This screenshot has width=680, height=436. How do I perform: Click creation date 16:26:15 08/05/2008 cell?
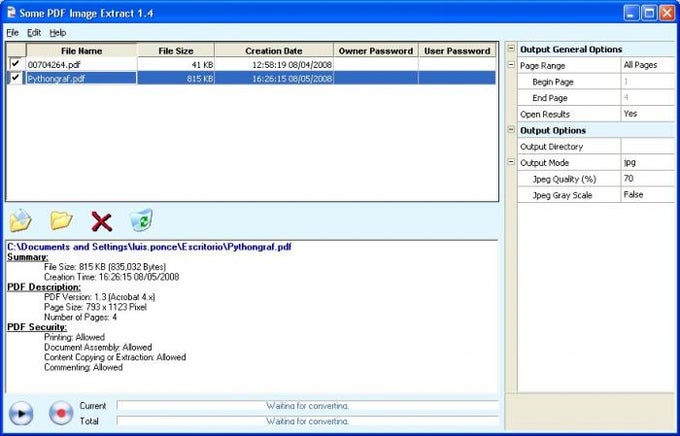pyautogui.click(x=274, y=79)
